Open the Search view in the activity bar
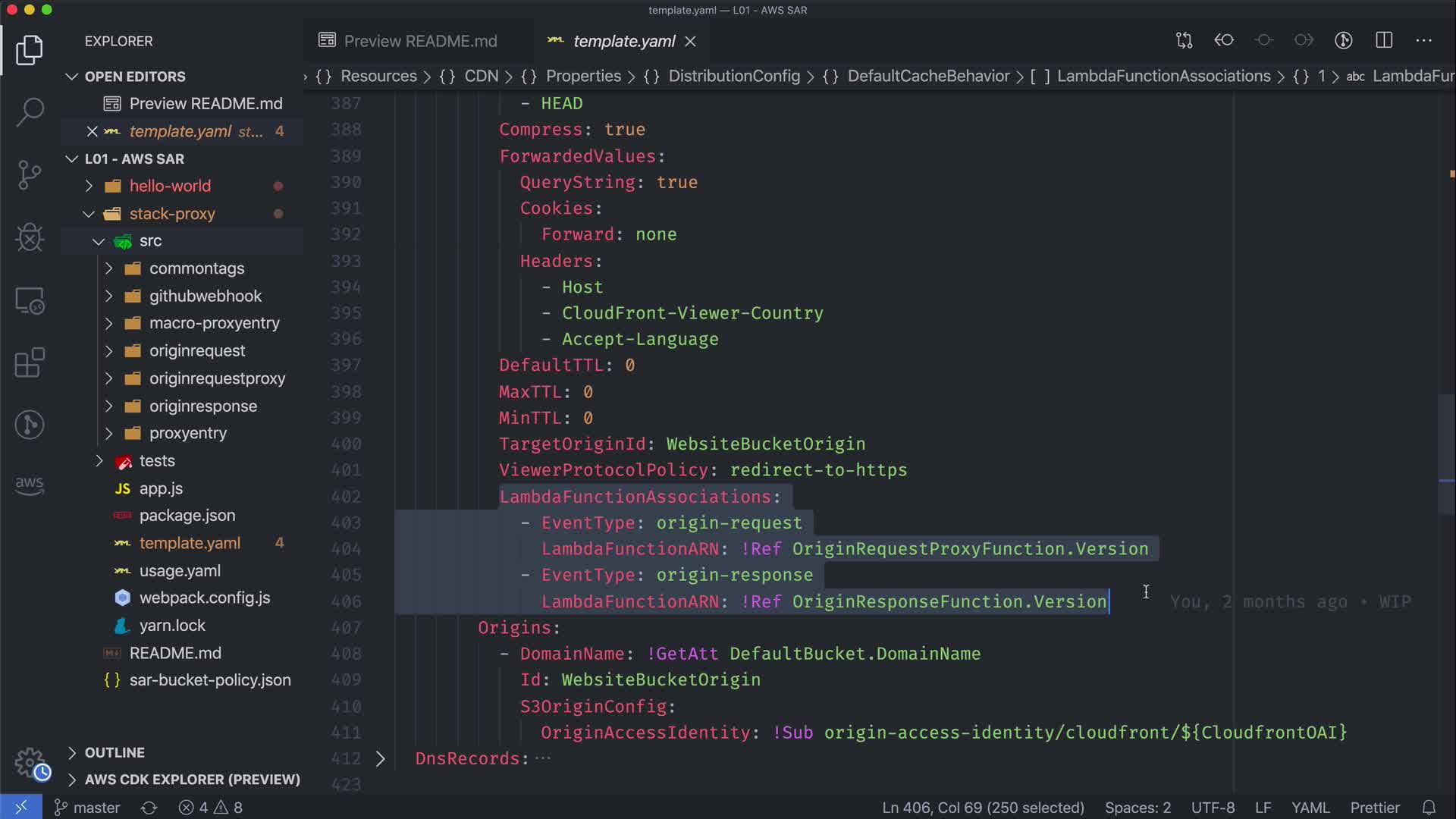The height and width of the screenshot is (819, 1456). (x=30, y=112)
